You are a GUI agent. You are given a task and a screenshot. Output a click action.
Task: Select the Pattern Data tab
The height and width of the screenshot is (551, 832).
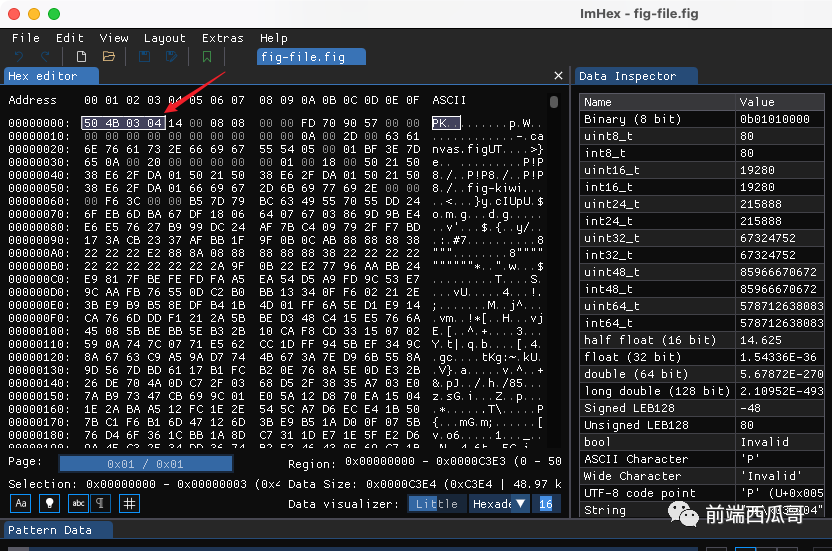[x=50, y=530]
